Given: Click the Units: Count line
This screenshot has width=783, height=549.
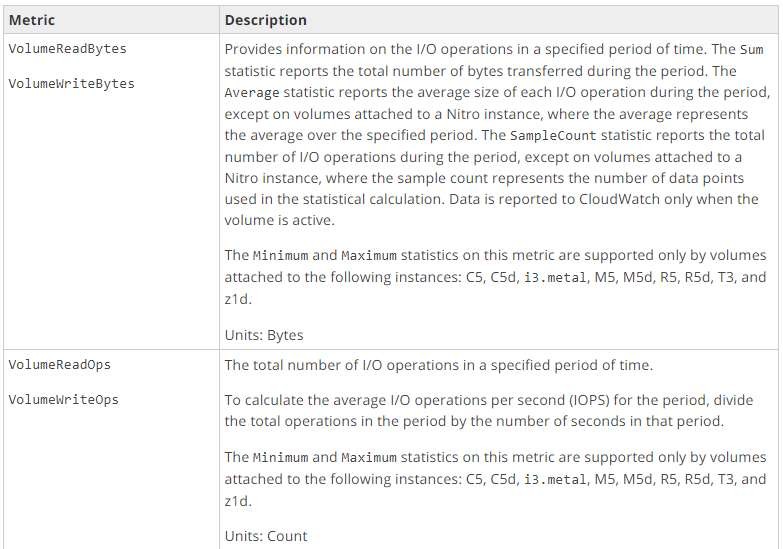Looking at the screenshot, I should click(x=266, y=536).
